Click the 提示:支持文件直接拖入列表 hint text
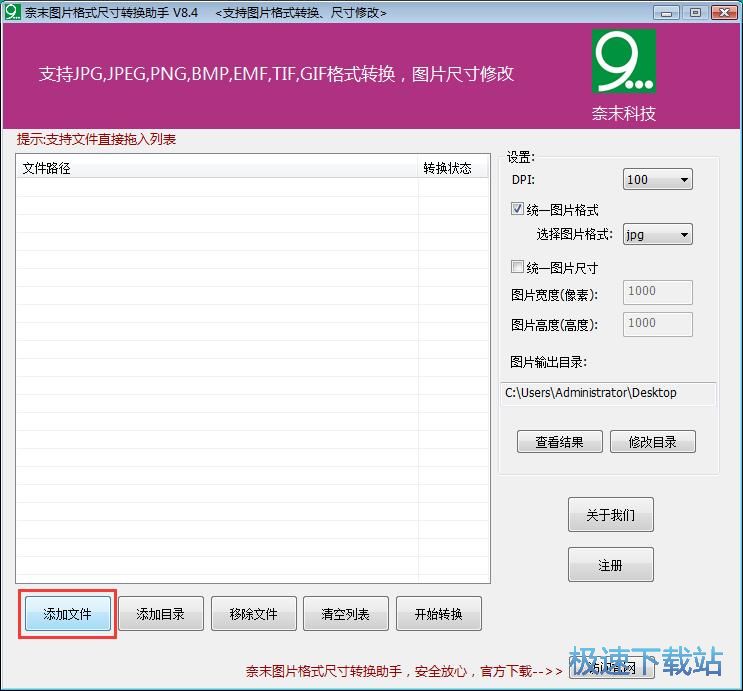The image size is (743, 691). coord(97,139)
